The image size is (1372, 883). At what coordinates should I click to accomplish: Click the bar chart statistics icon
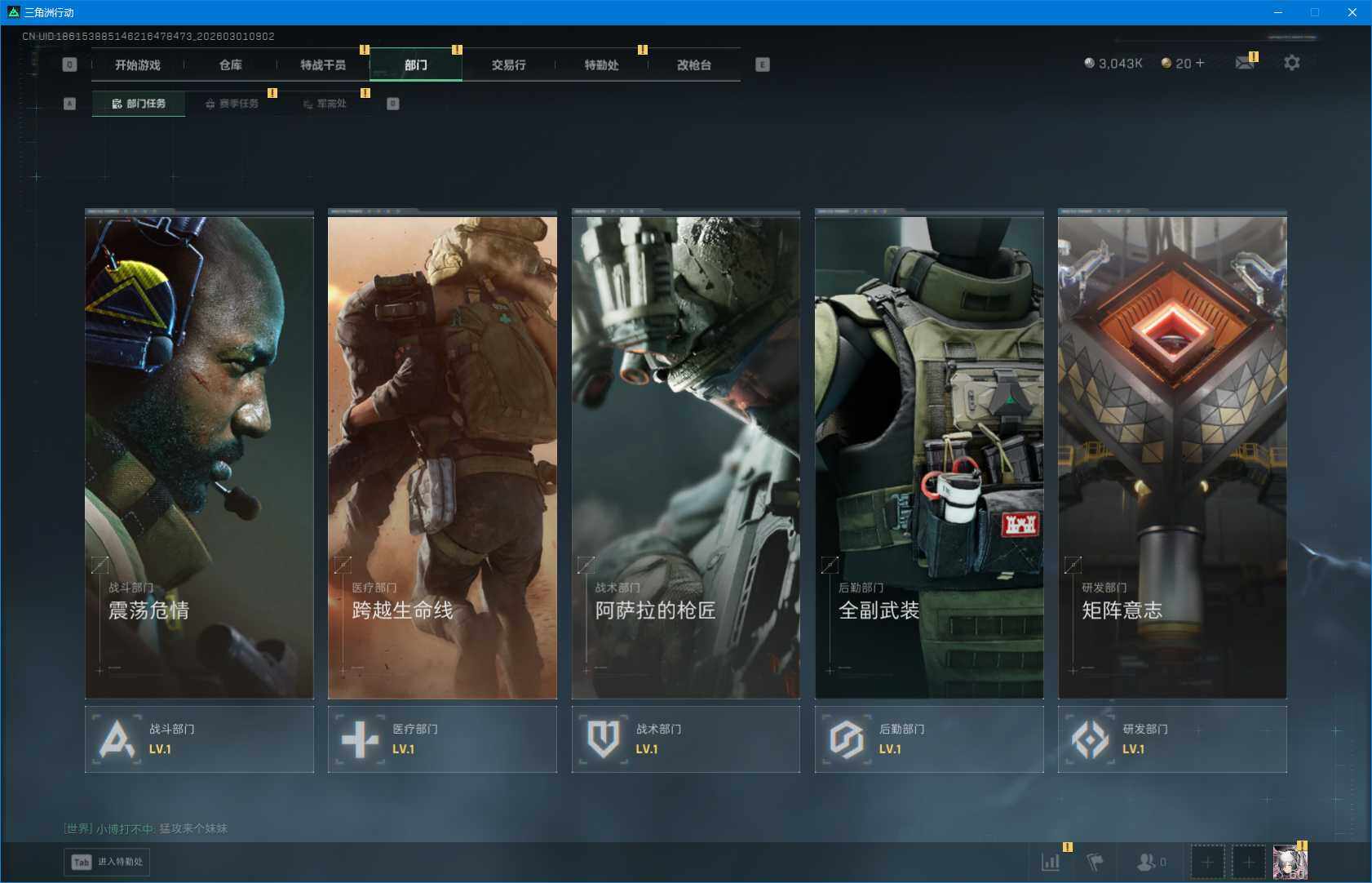point(1051,862)
